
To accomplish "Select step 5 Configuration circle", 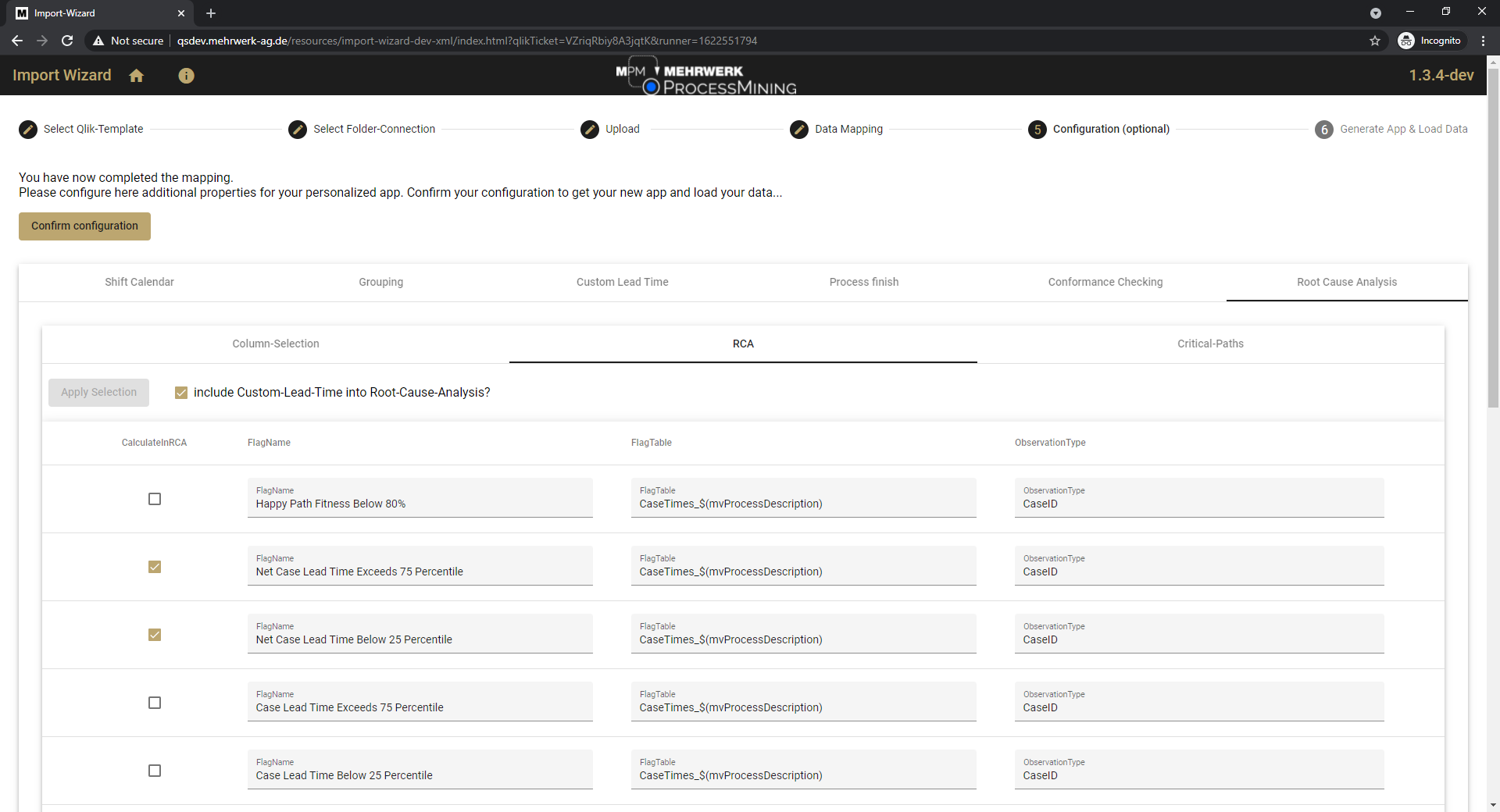I will click(1037, 130).
